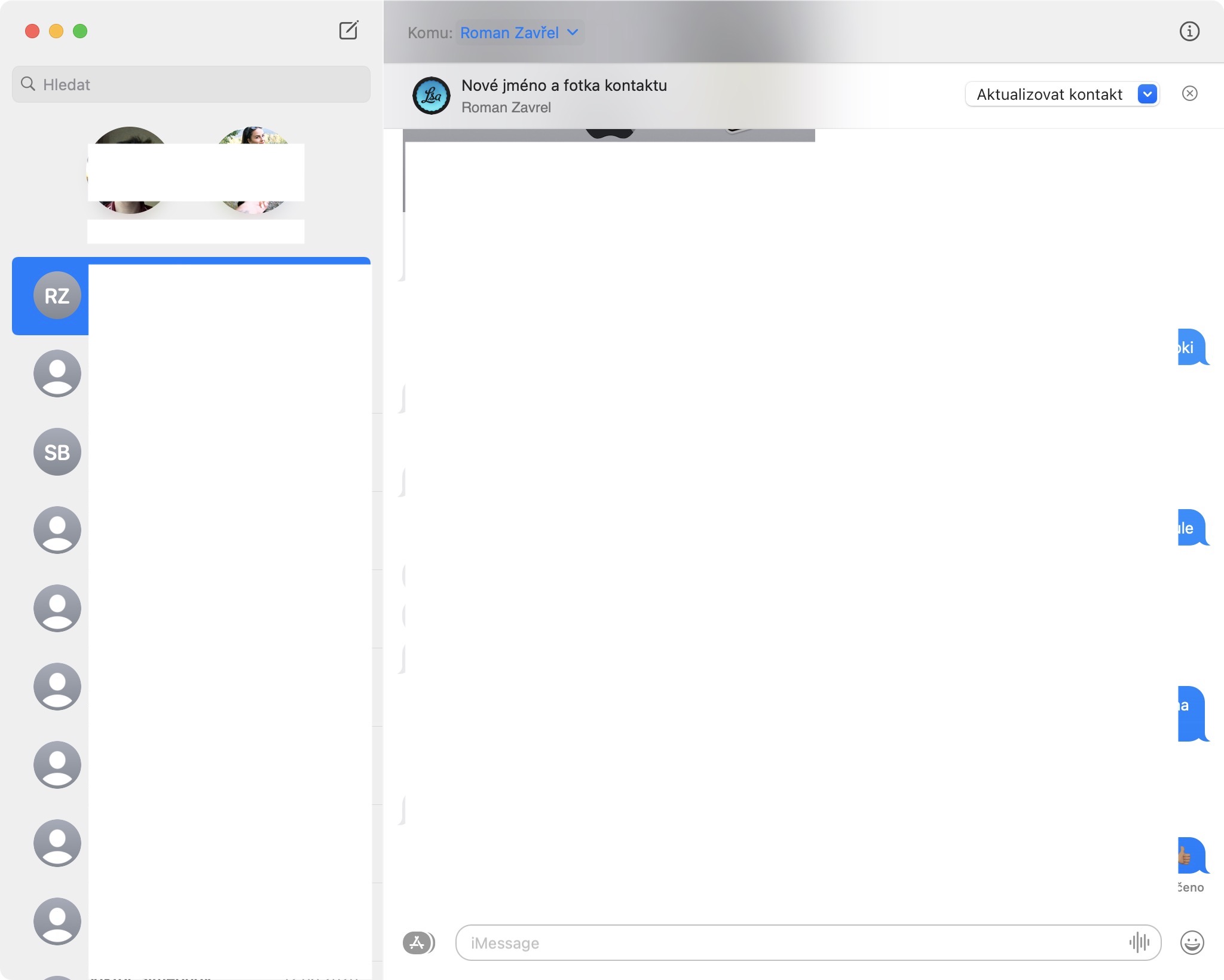1224x980 pixels.
Task: Click the Aktualizovat kontakt button
Action: point(1049,94)
